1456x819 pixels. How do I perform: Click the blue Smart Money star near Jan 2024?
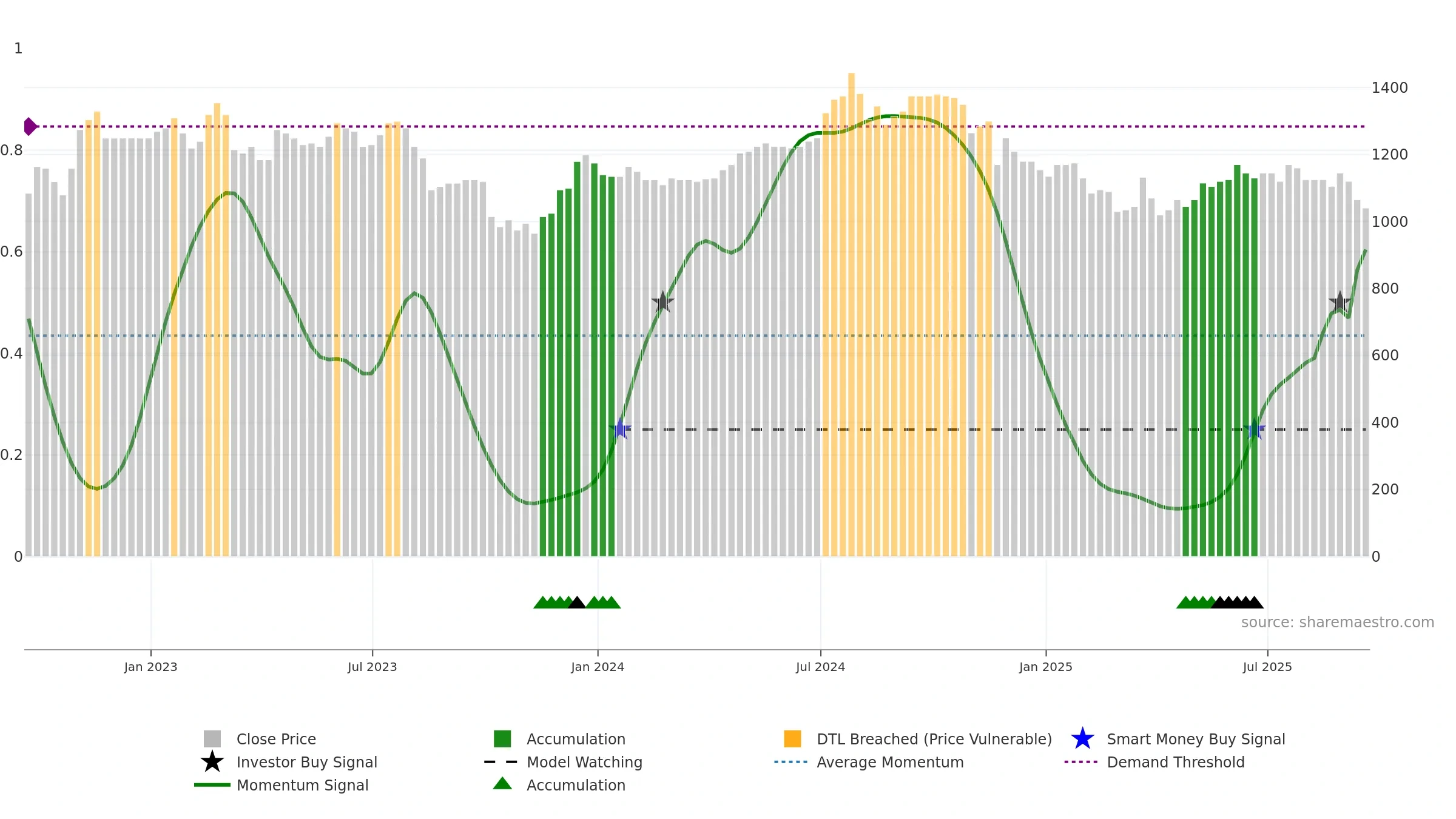click(x=620, y=429)
